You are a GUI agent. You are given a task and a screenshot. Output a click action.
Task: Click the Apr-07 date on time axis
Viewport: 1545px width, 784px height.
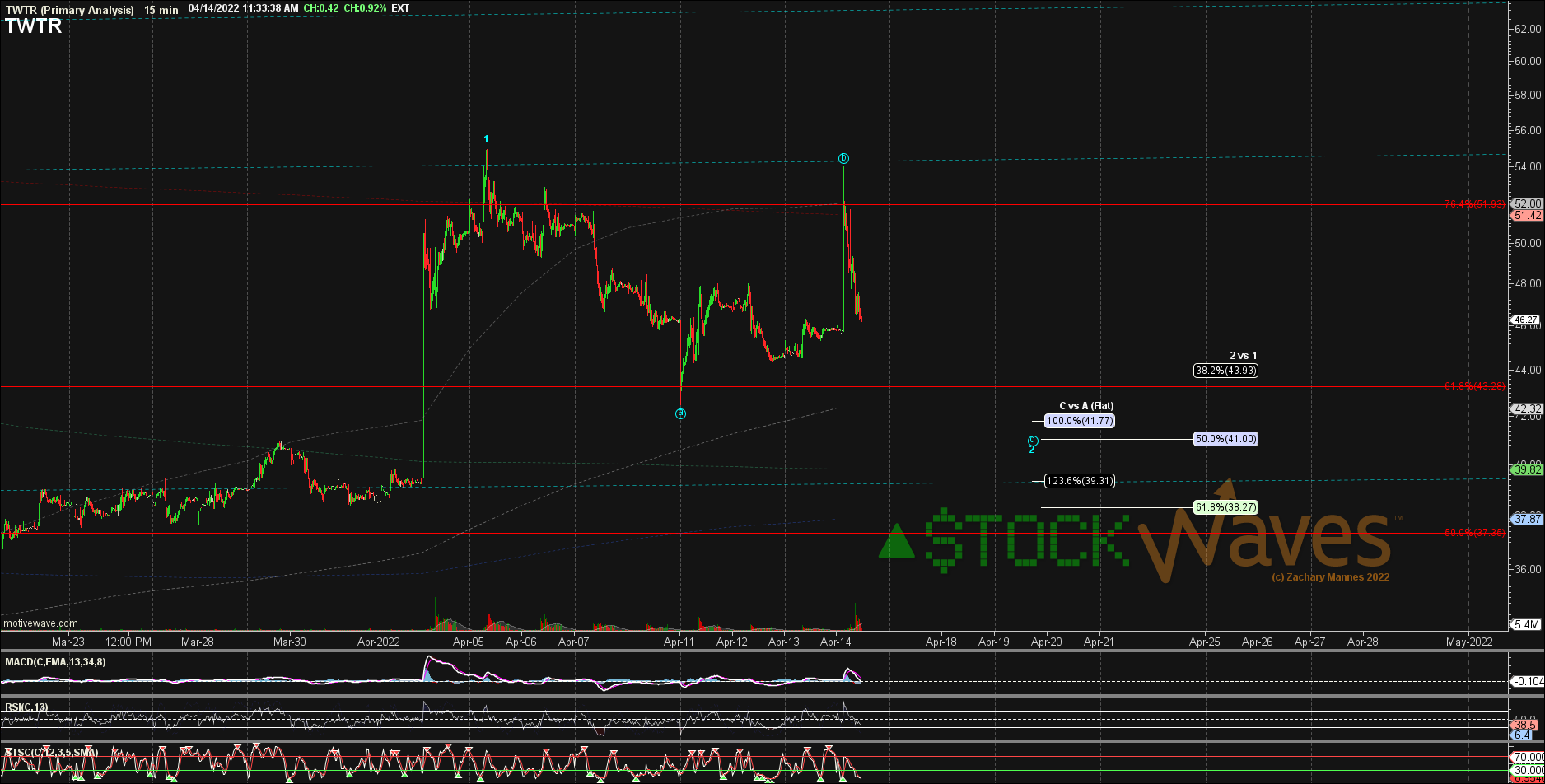pos(574,641)
